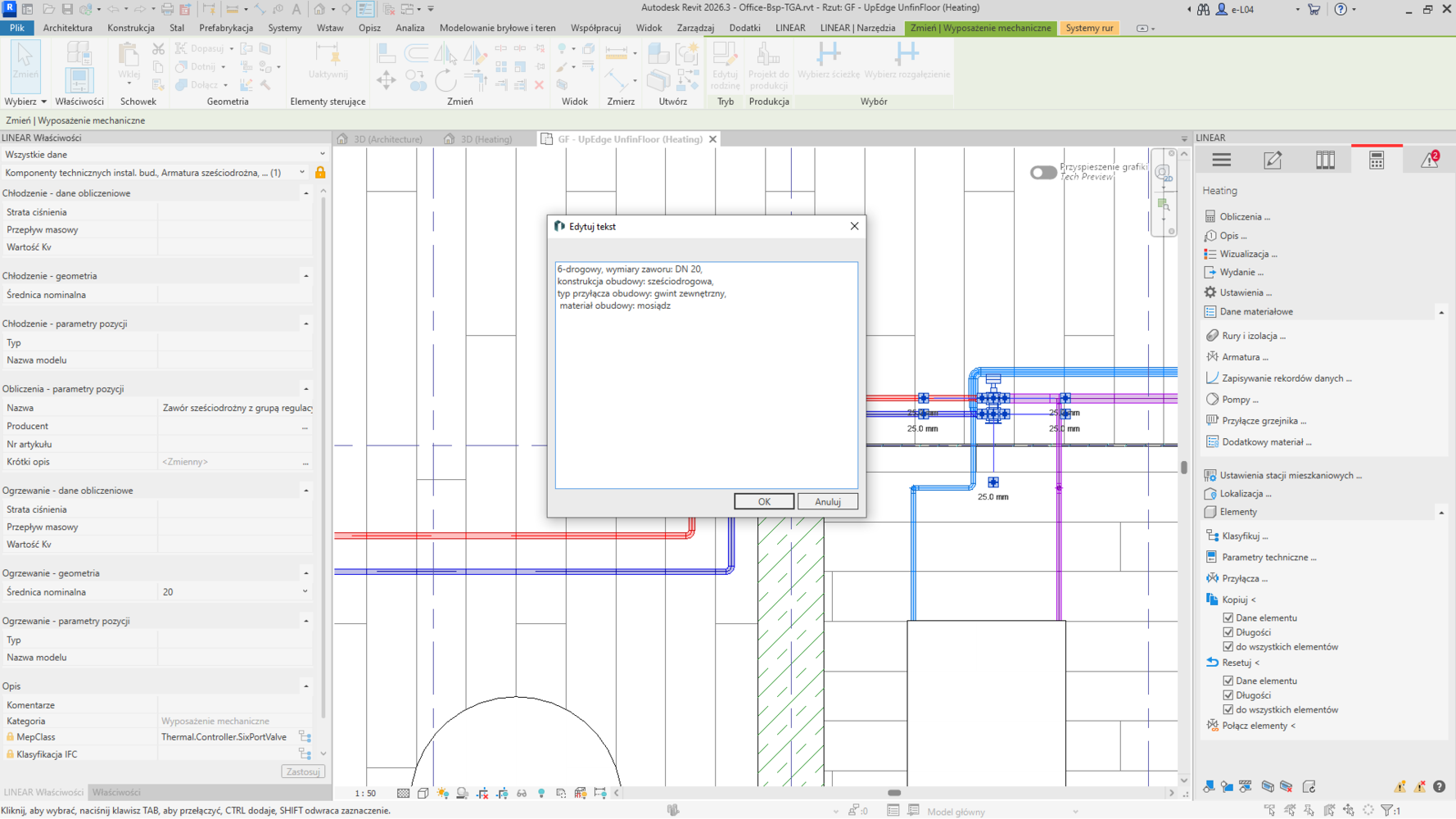Click the LINEAR hamburger menu icon

[1221, 161]
